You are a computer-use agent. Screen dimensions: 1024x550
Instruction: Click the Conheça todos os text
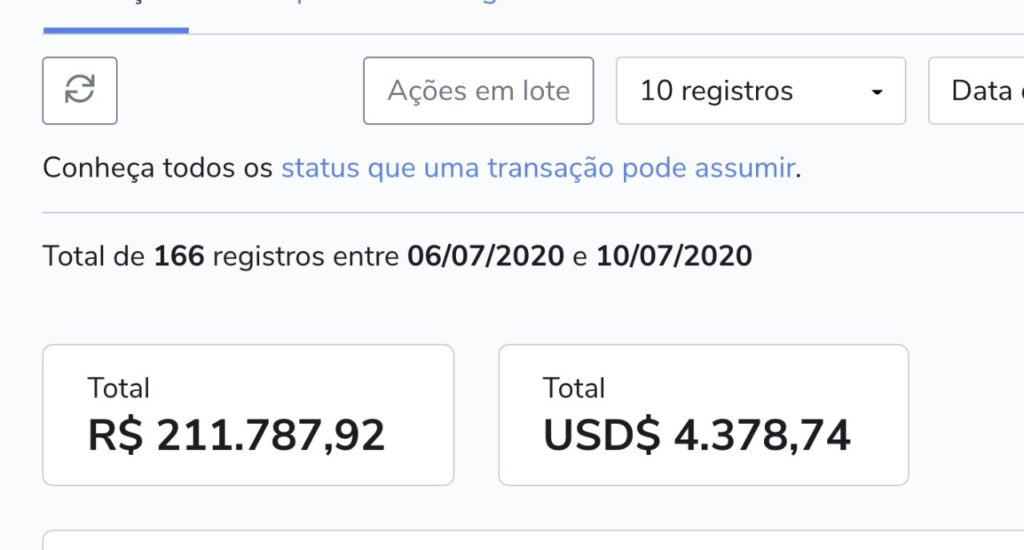pos(157,168)
